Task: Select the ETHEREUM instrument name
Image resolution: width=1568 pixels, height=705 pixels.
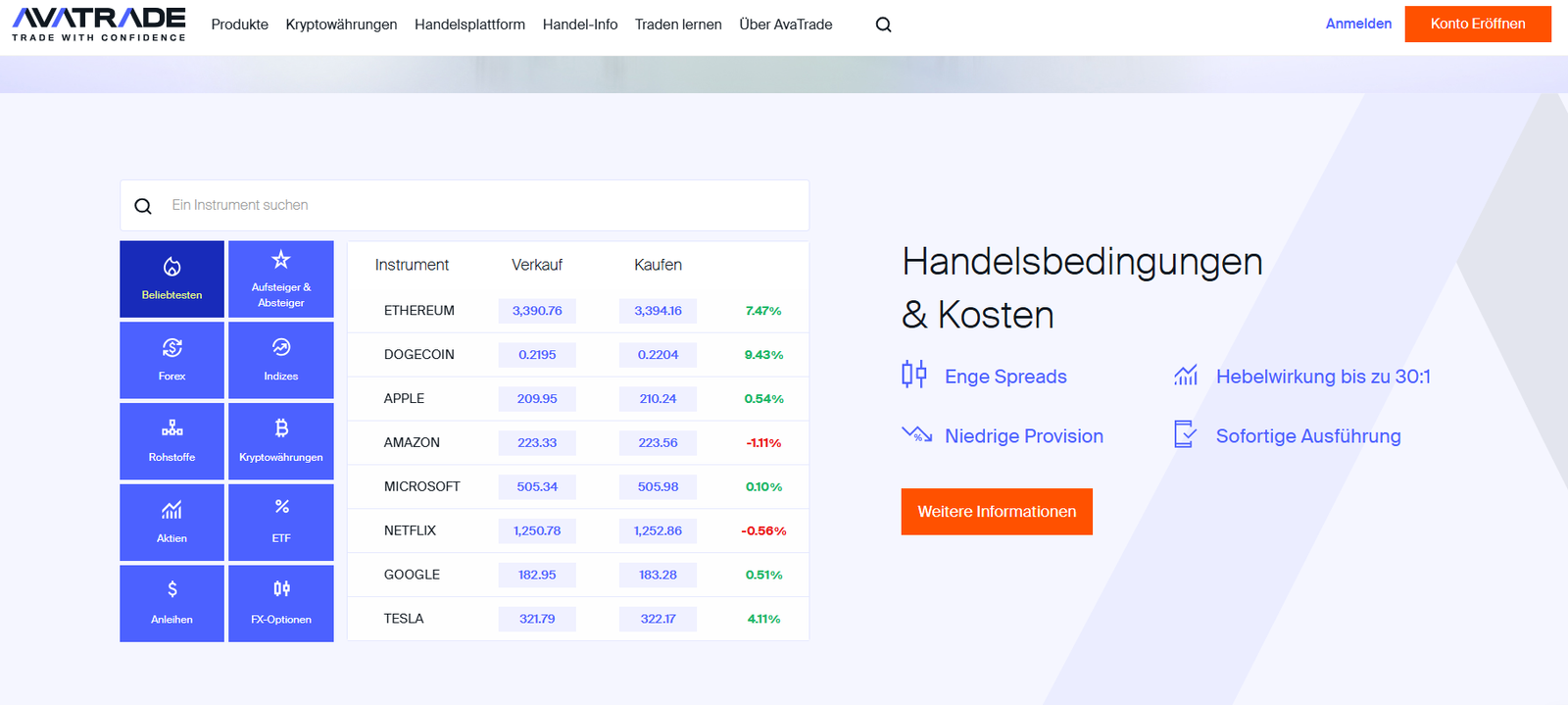Action: point(419,311)
